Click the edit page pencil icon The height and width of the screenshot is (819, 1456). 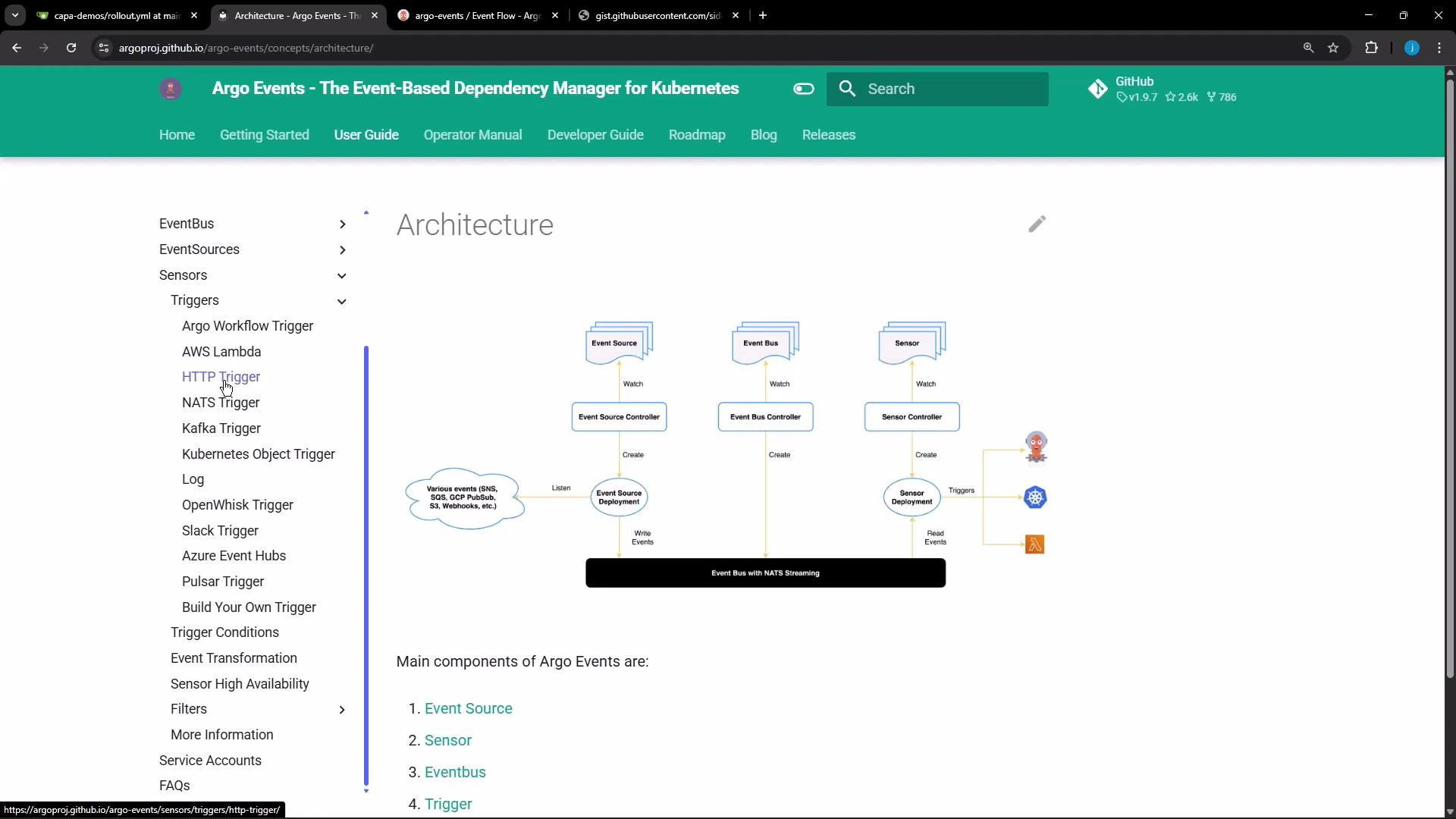click(1037, 224)
